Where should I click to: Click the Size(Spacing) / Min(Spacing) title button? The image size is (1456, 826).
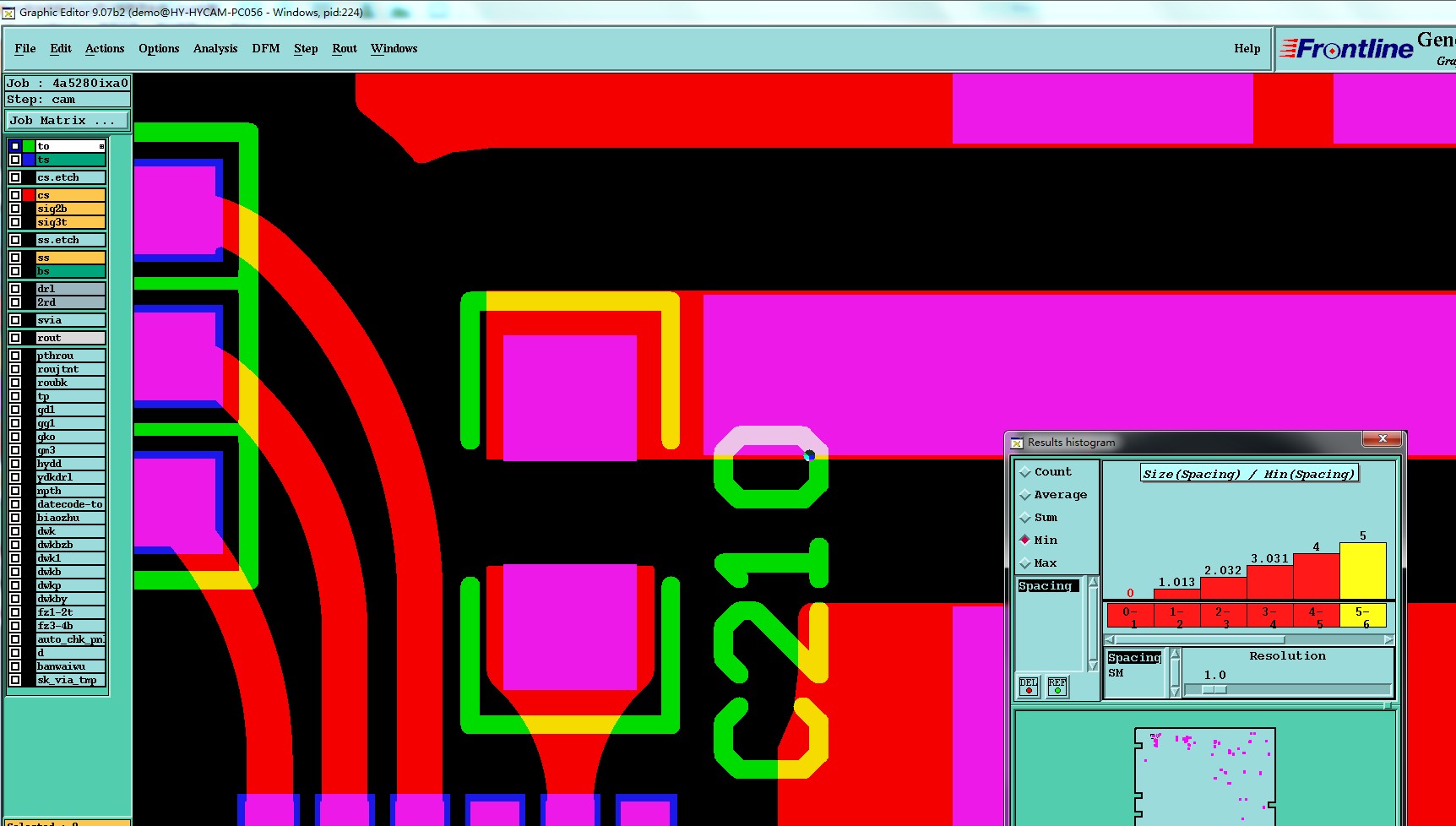(1248, 474)
